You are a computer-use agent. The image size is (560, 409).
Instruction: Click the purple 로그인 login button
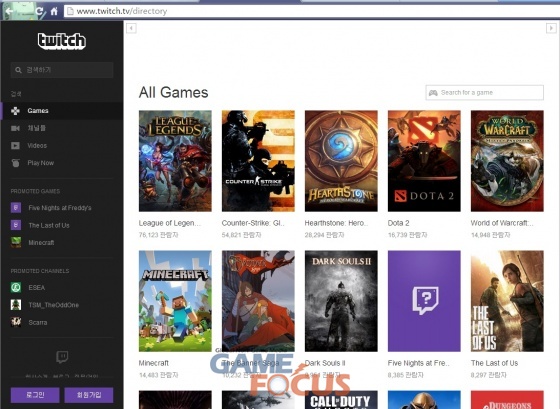35,395
